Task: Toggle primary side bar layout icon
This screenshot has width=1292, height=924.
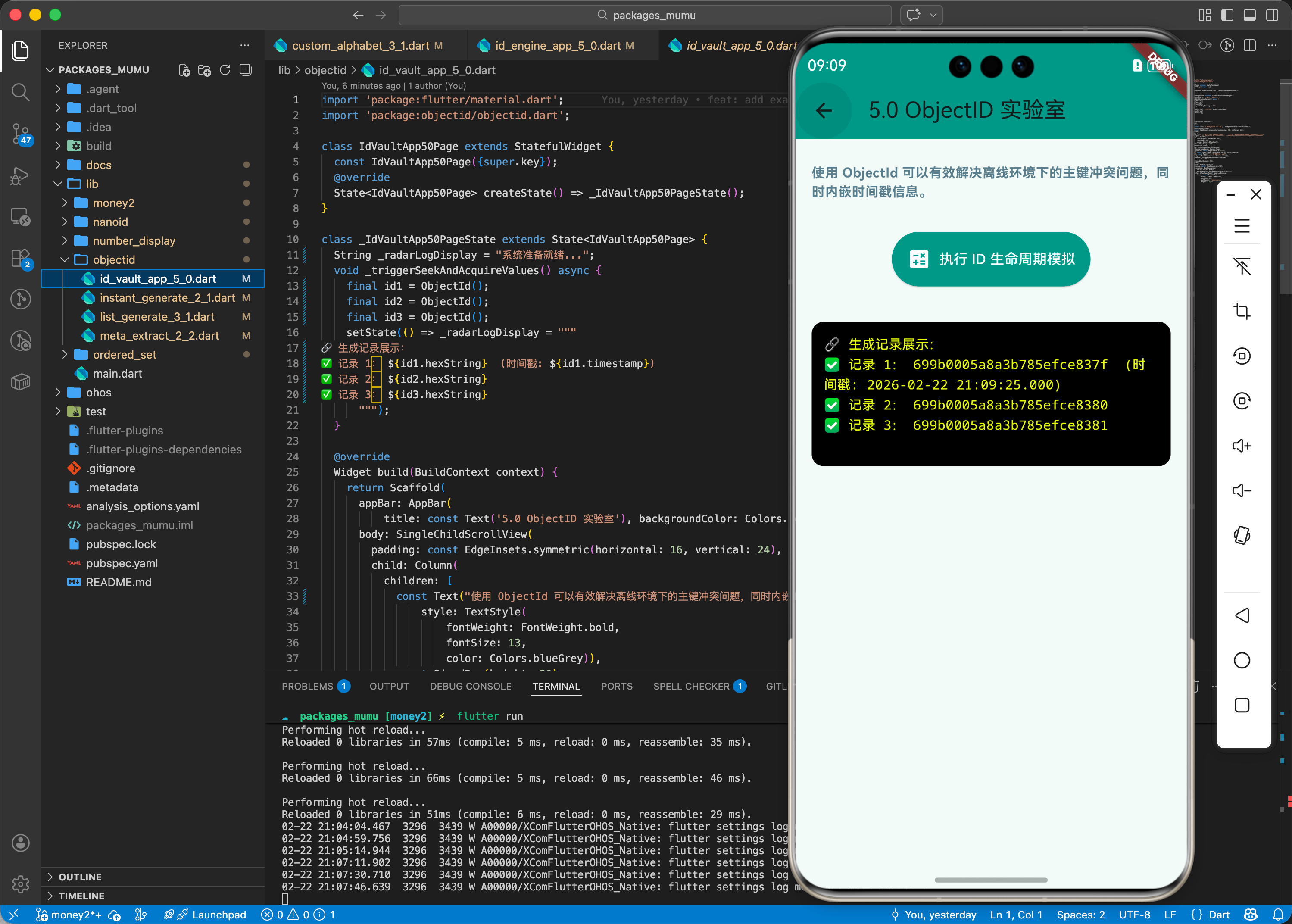Action: pyautogui.click(x=1227, y=16)
